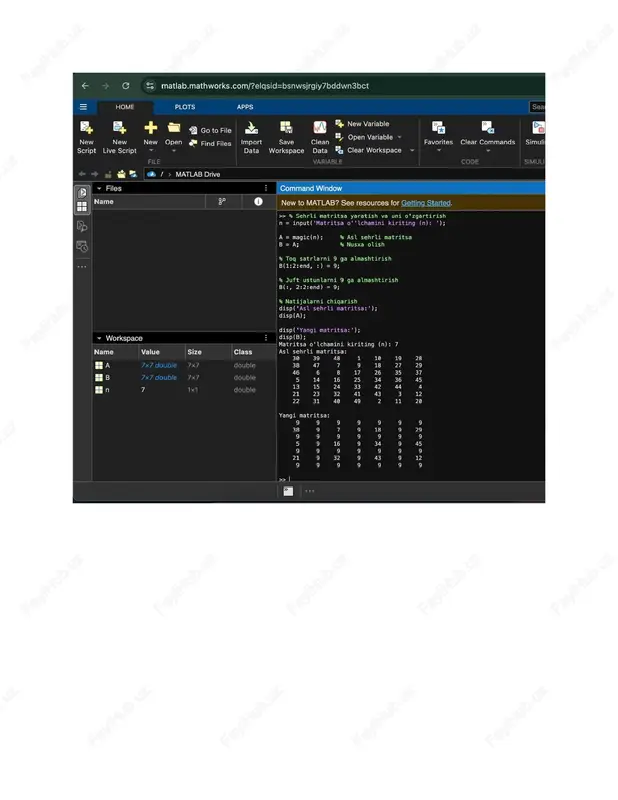Click the info column icon in Files
The width and height of the screenshot is (618, 800).
258,202
